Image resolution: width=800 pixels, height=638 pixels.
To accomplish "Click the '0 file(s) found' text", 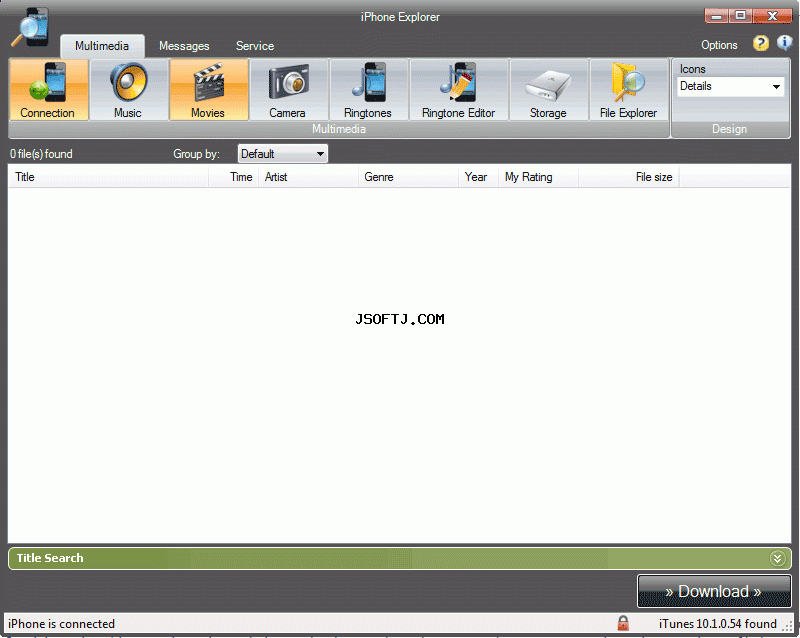I will click(41, 154).
